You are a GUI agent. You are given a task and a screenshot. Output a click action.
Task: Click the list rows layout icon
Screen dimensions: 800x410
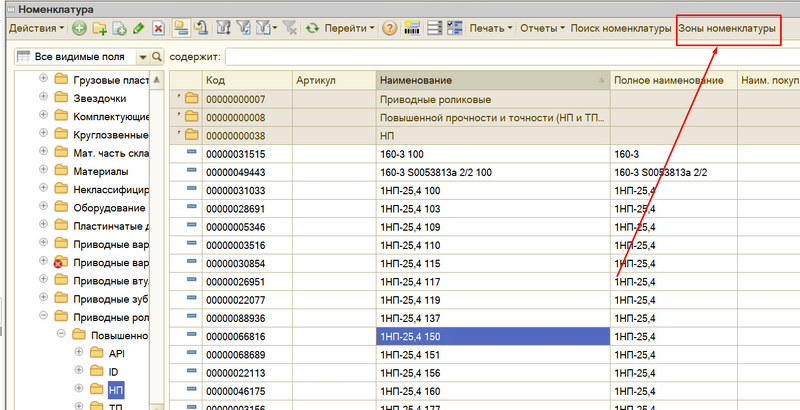click(434, 29)
